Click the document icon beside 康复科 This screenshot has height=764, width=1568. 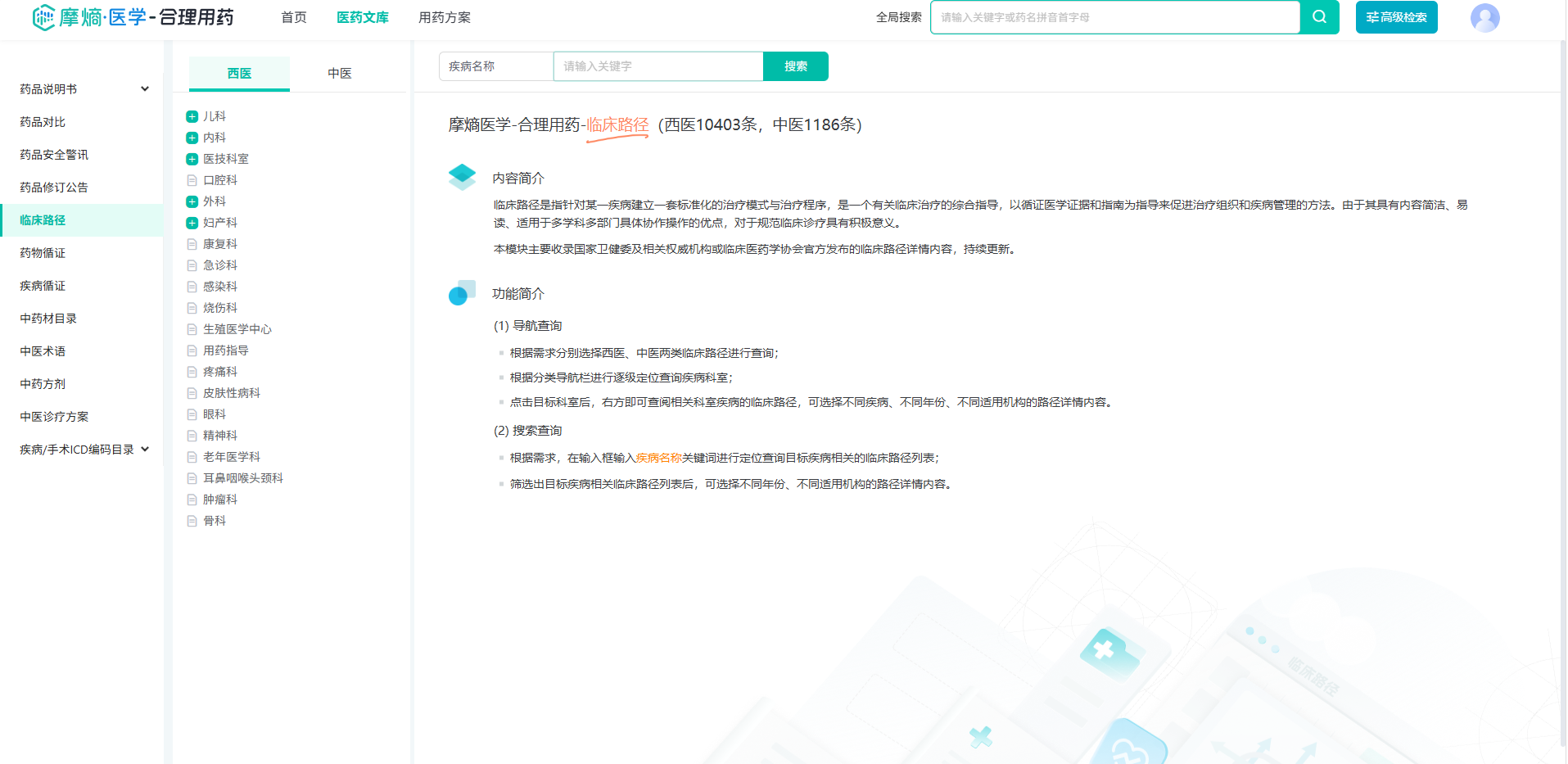[192, 244]
